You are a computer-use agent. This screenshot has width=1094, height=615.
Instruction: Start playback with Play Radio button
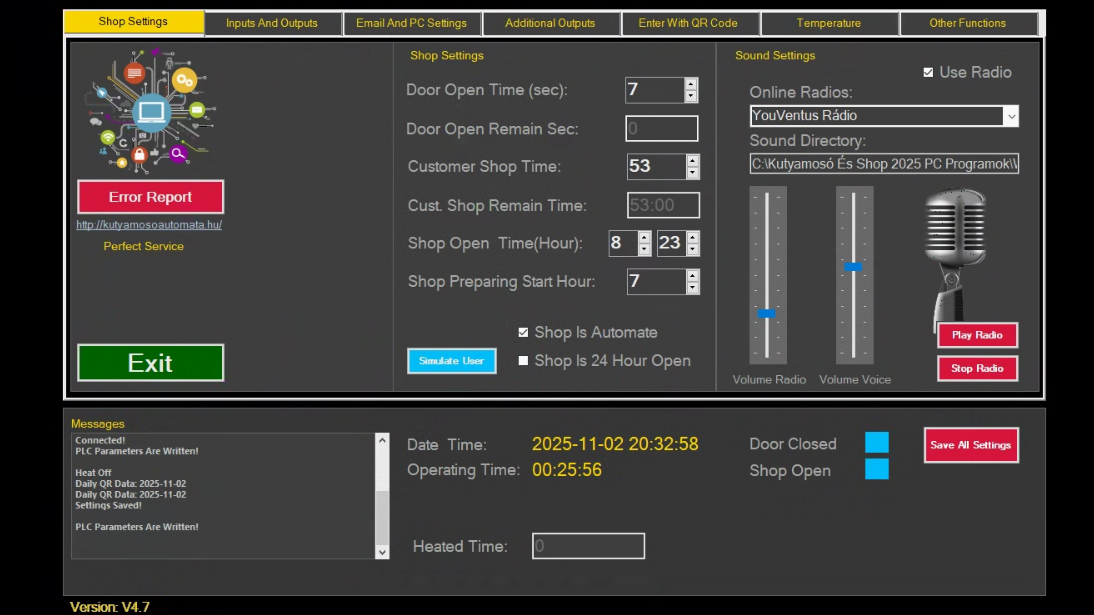[x=977, y=335]
